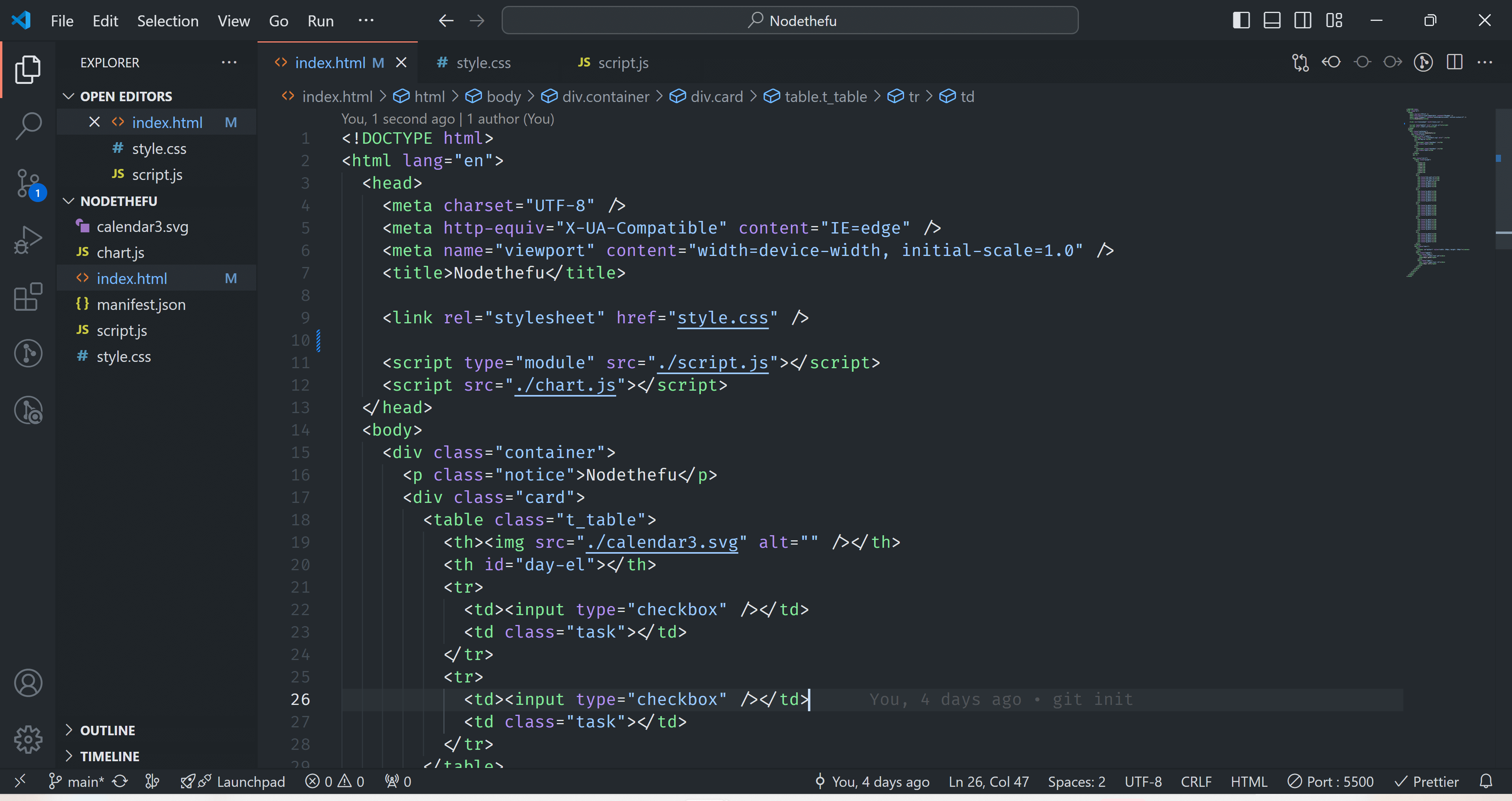Open chart.js in the file tree

[x=157, y=252]
